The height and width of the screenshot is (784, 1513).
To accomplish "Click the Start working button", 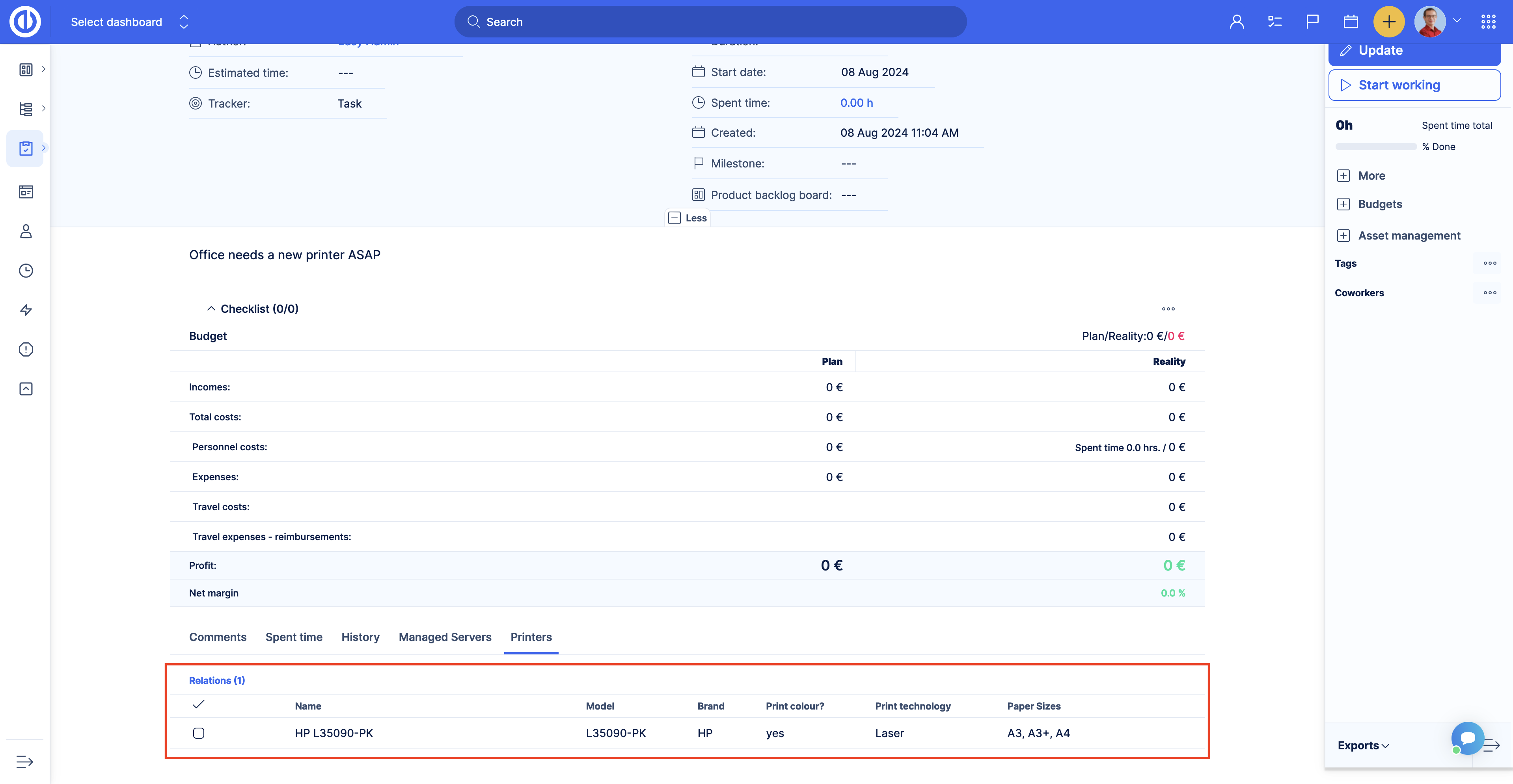I will [1414, 85].
